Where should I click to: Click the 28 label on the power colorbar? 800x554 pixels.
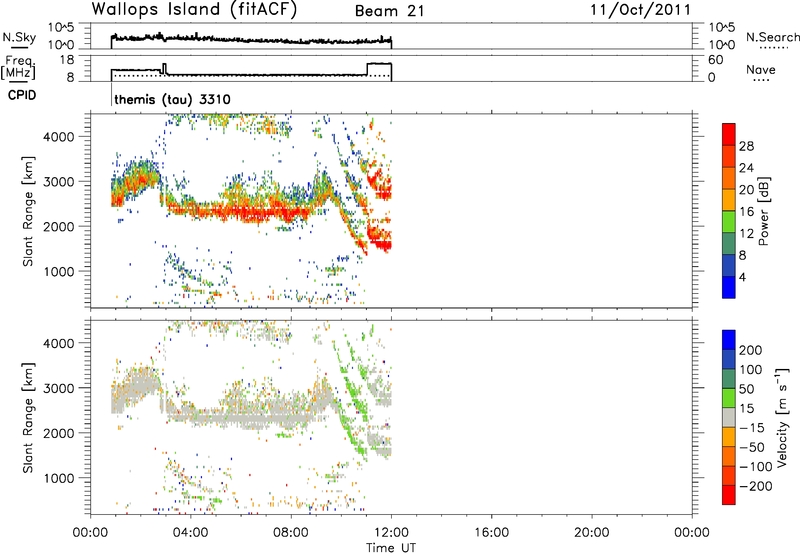(746, 146)
